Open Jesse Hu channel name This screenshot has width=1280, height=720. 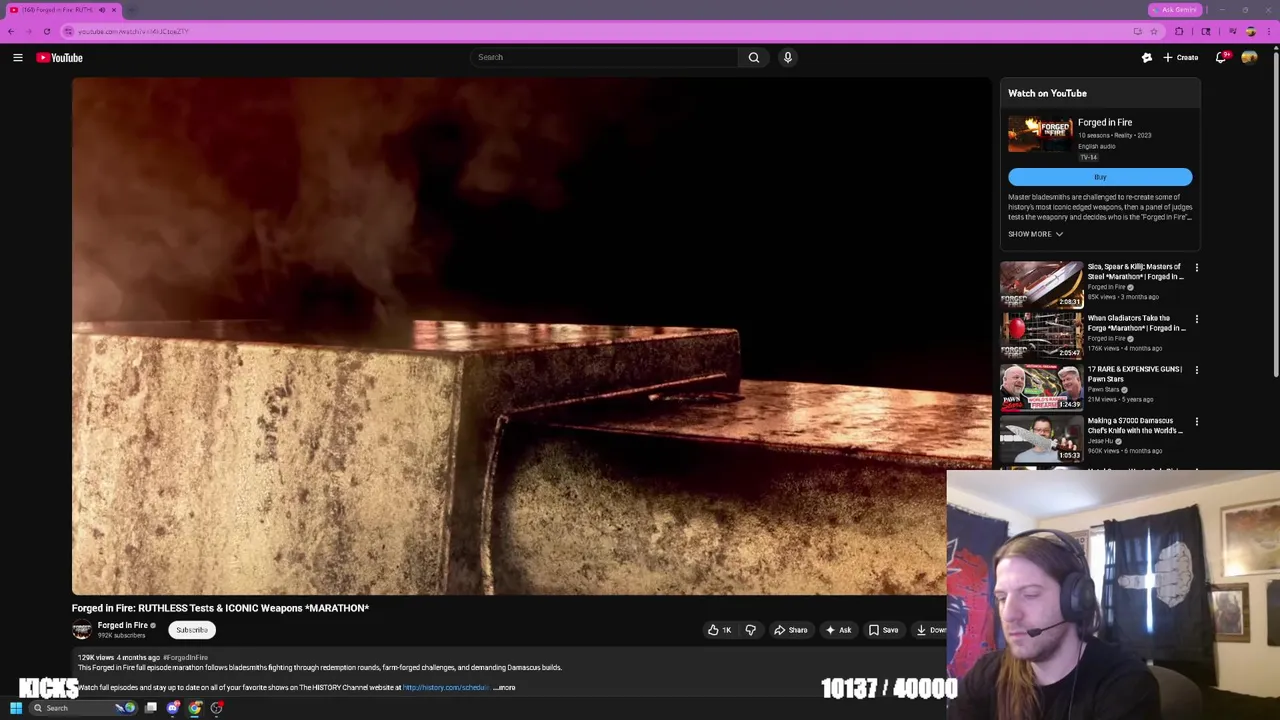click(1101, 441)
